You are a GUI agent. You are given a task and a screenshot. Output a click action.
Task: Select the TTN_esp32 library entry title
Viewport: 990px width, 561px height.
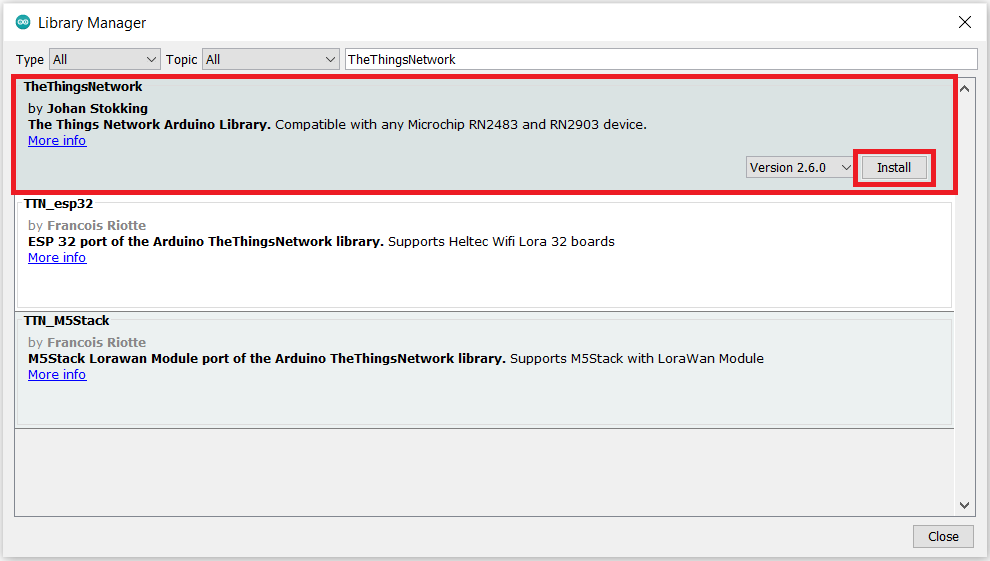[58, 203]
